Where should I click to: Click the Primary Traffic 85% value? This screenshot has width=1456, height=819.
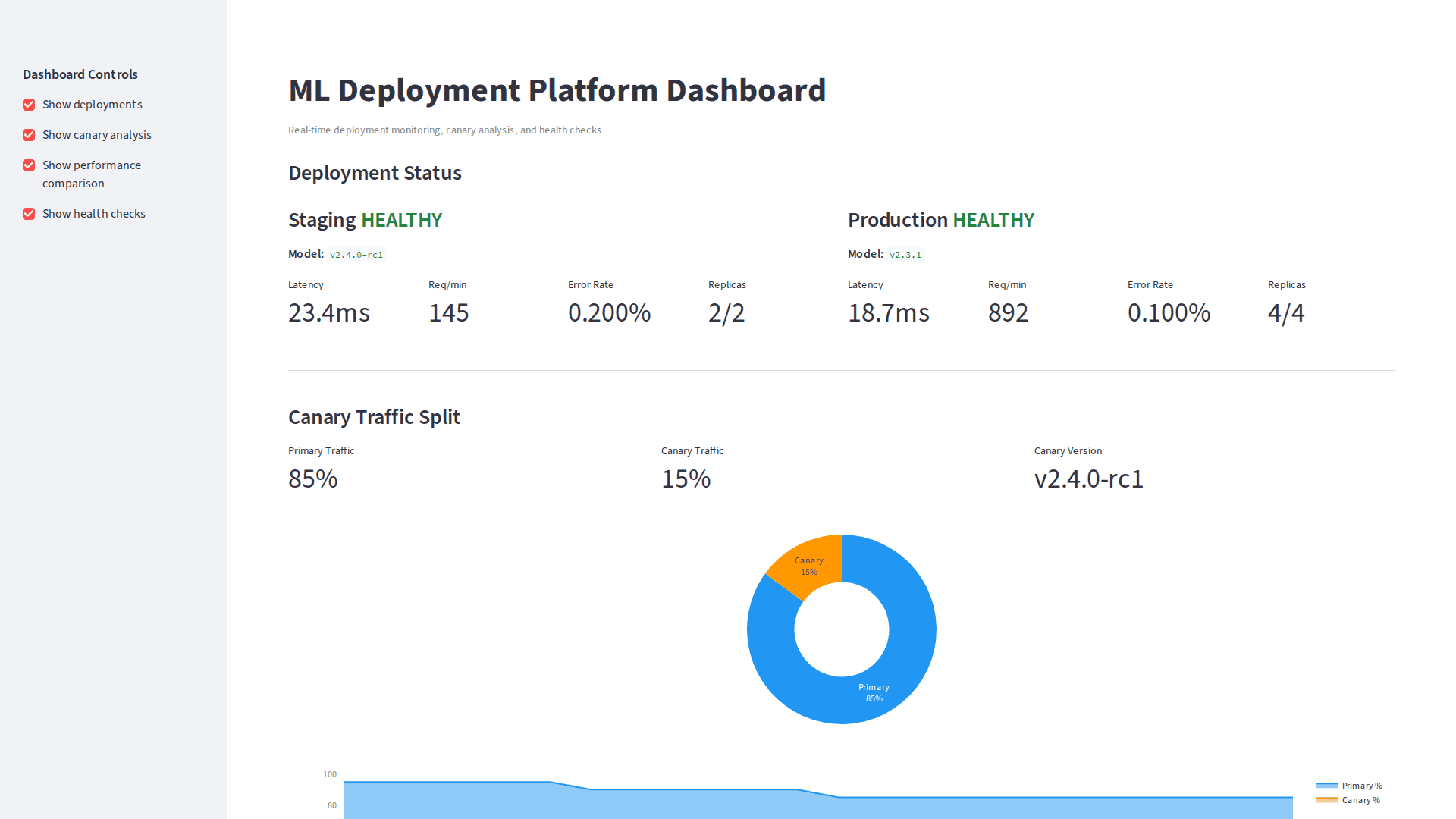(312, 479)
